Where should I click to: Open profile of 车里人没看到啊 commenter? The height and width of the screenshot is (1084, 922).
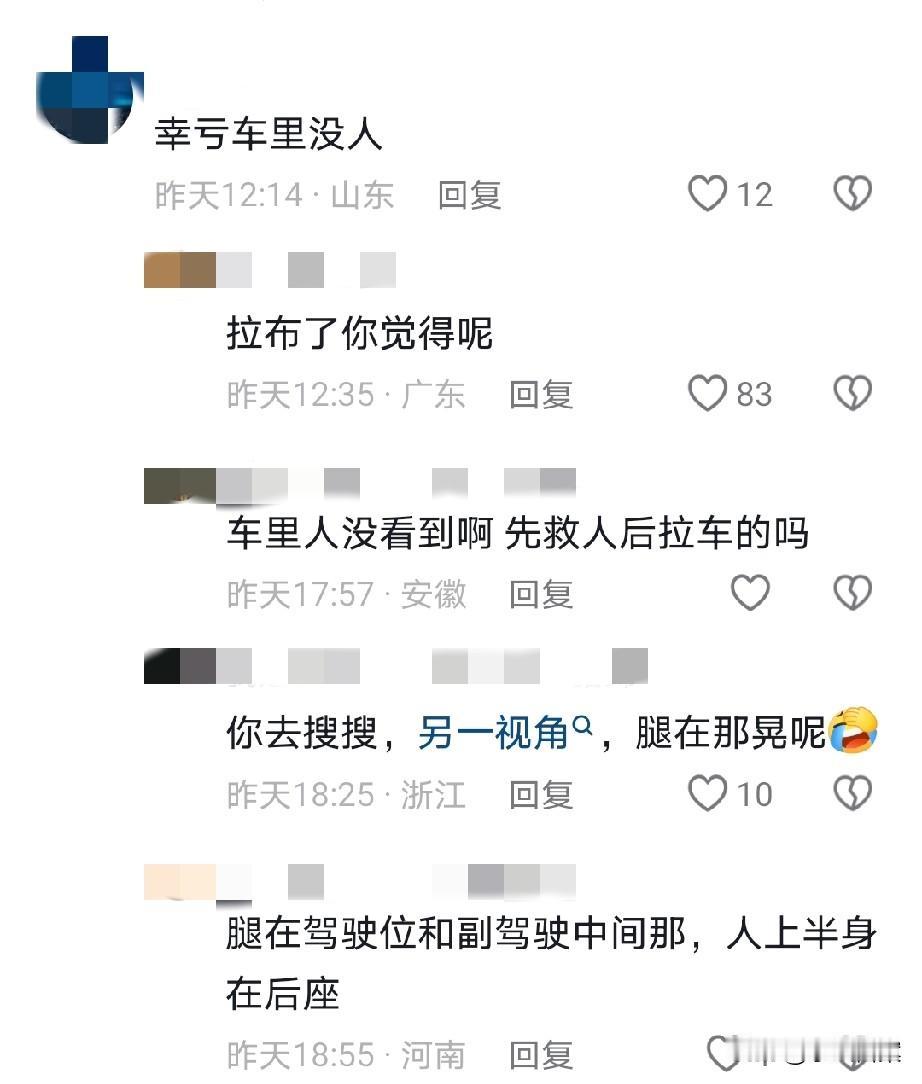(359, 485)
